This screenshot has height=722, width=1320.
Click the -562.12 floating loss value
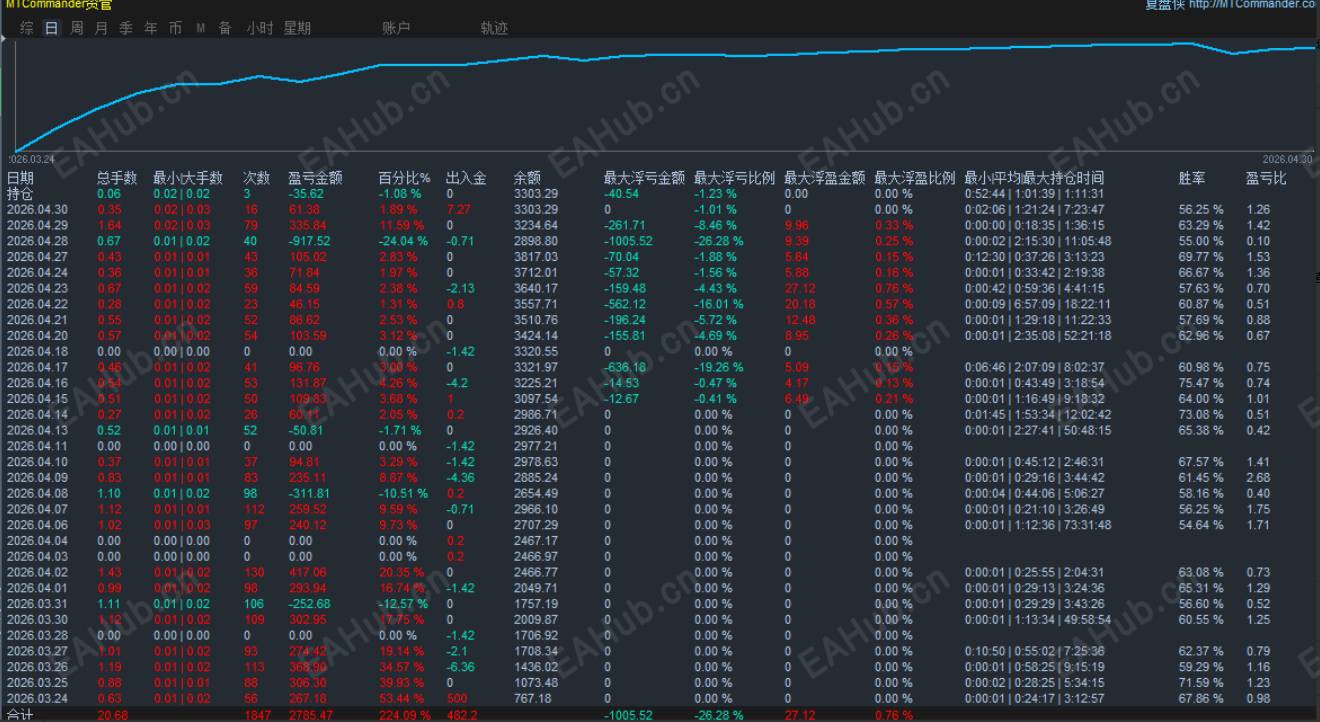624,304
